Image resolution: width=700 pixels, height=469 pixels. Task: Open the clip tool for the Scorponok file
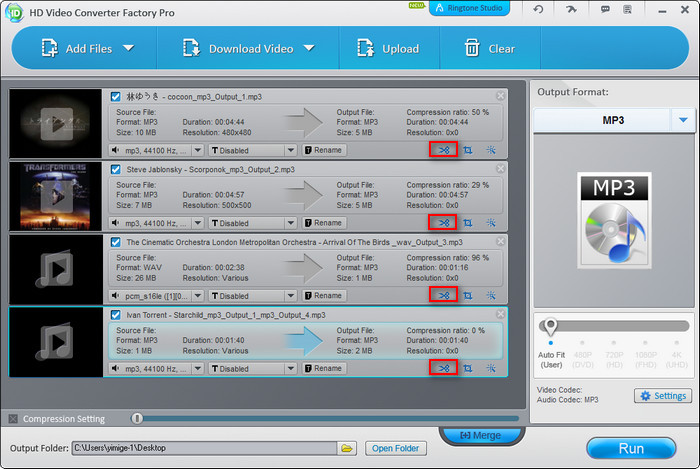tap(443, 222)
